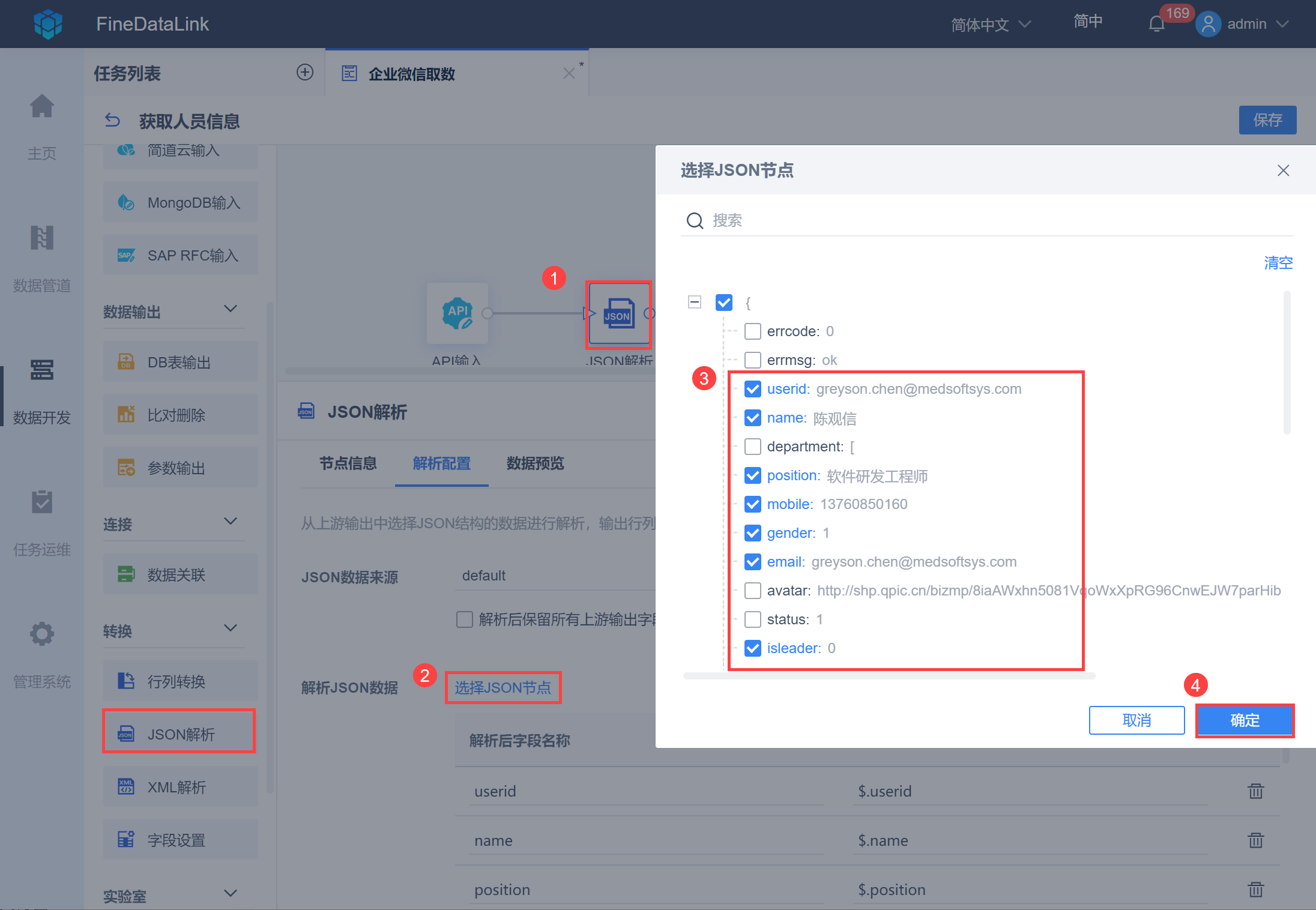Screen dimensions: 1316x910
Task: Collapse the root JSON tree node
Action: coord(695,302)
